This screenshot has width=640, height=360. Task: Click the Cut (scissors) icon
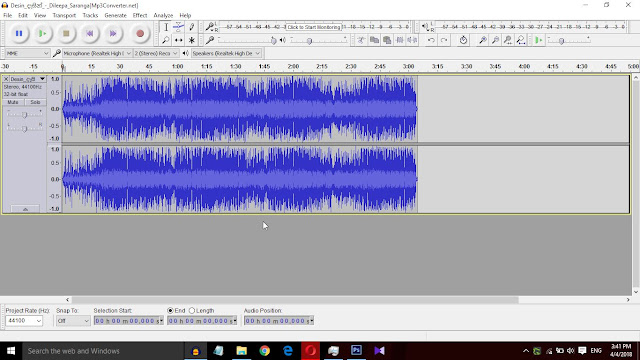tap(361, 40)
